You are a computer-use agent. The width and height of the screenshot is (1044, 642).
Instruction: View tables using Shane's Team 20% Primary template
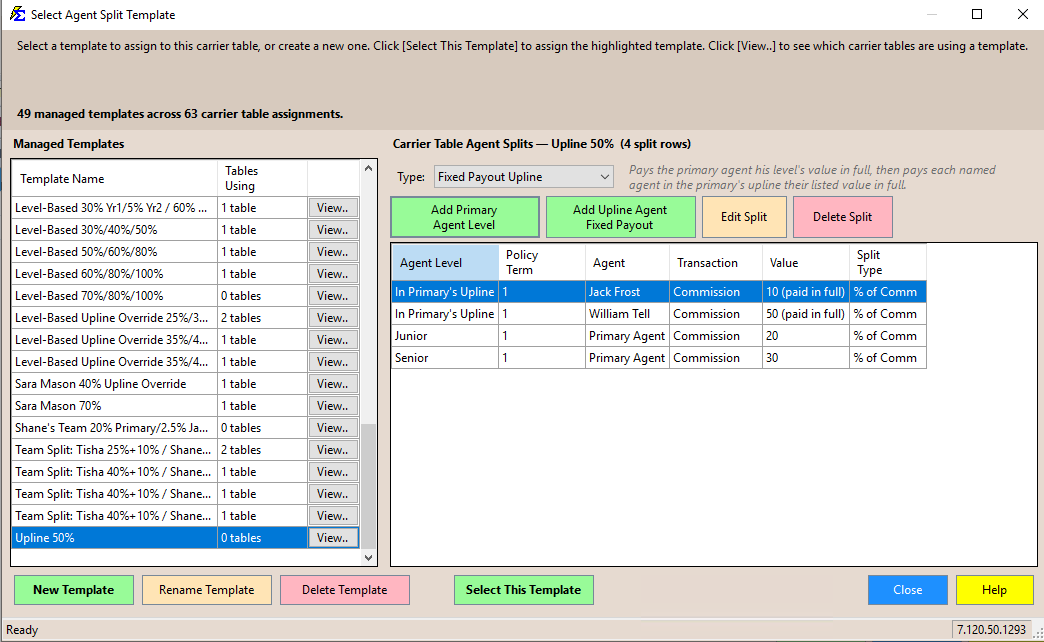[x=333, y=428]
